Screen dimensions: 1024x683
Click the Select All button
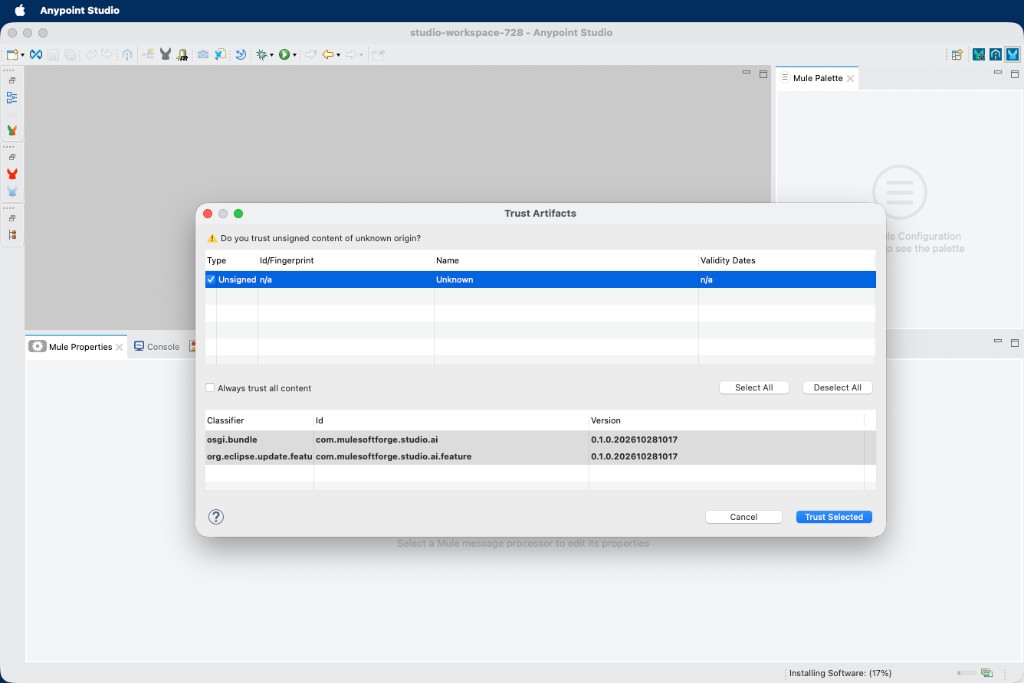click(754, 387)
